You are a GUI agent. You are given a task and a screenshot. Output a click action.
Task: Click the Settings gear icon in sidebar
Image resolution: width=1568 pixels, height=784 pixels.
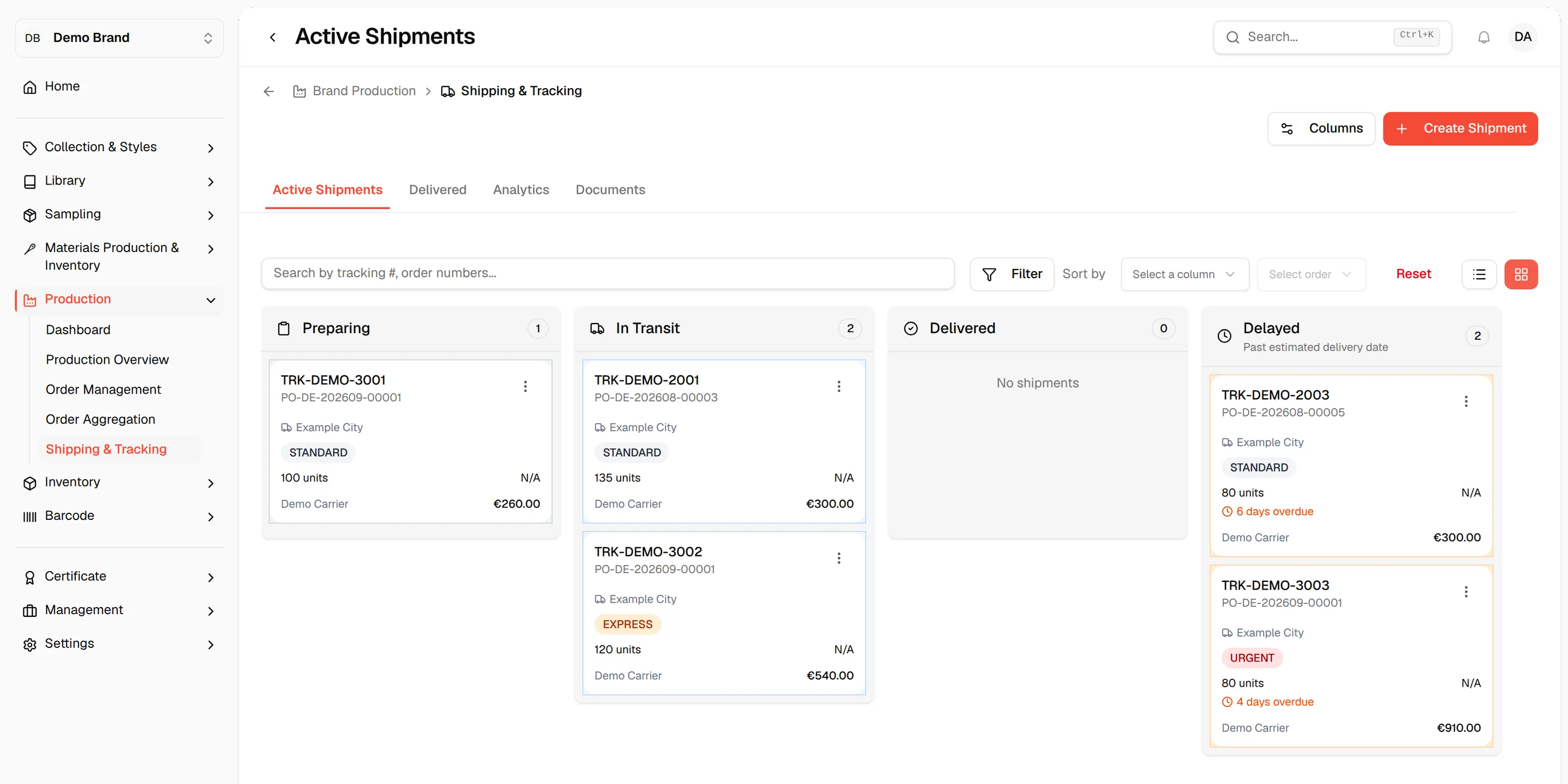coord(30,644)
